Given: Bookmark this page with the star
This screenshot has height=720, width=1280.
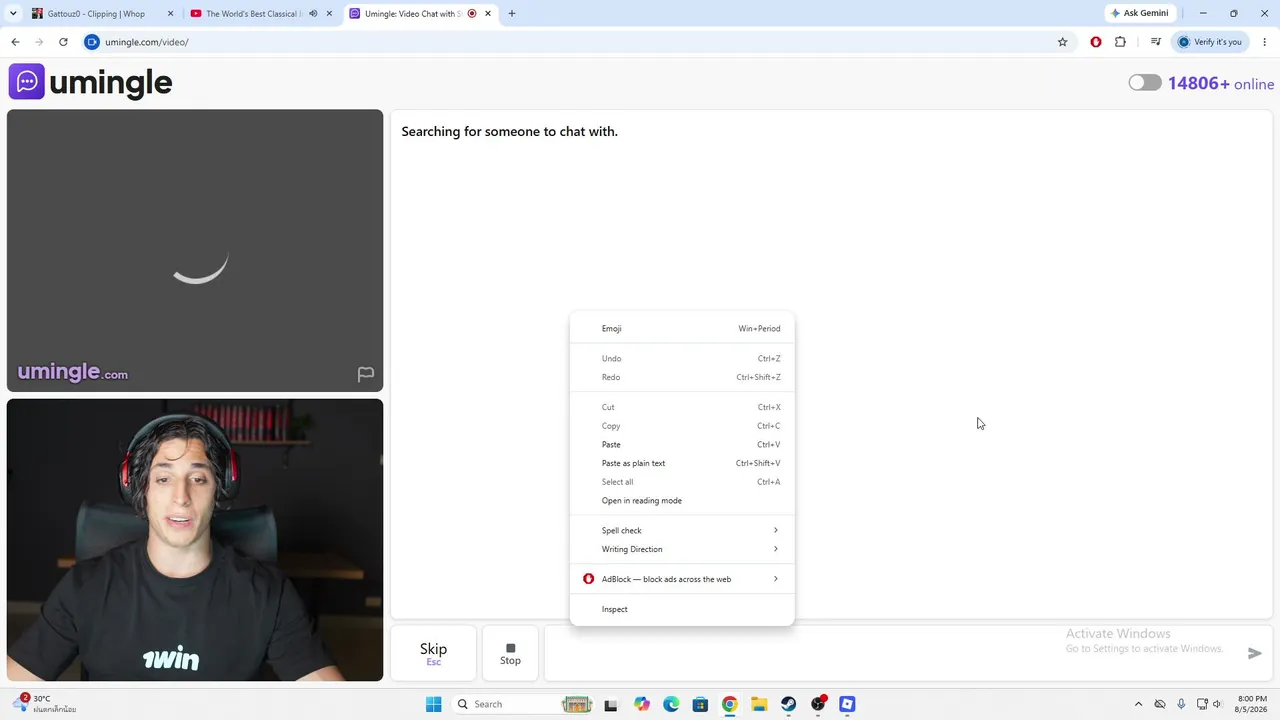Looking at the screenshot, I should pyautogui.click(x=1062, y=42).
